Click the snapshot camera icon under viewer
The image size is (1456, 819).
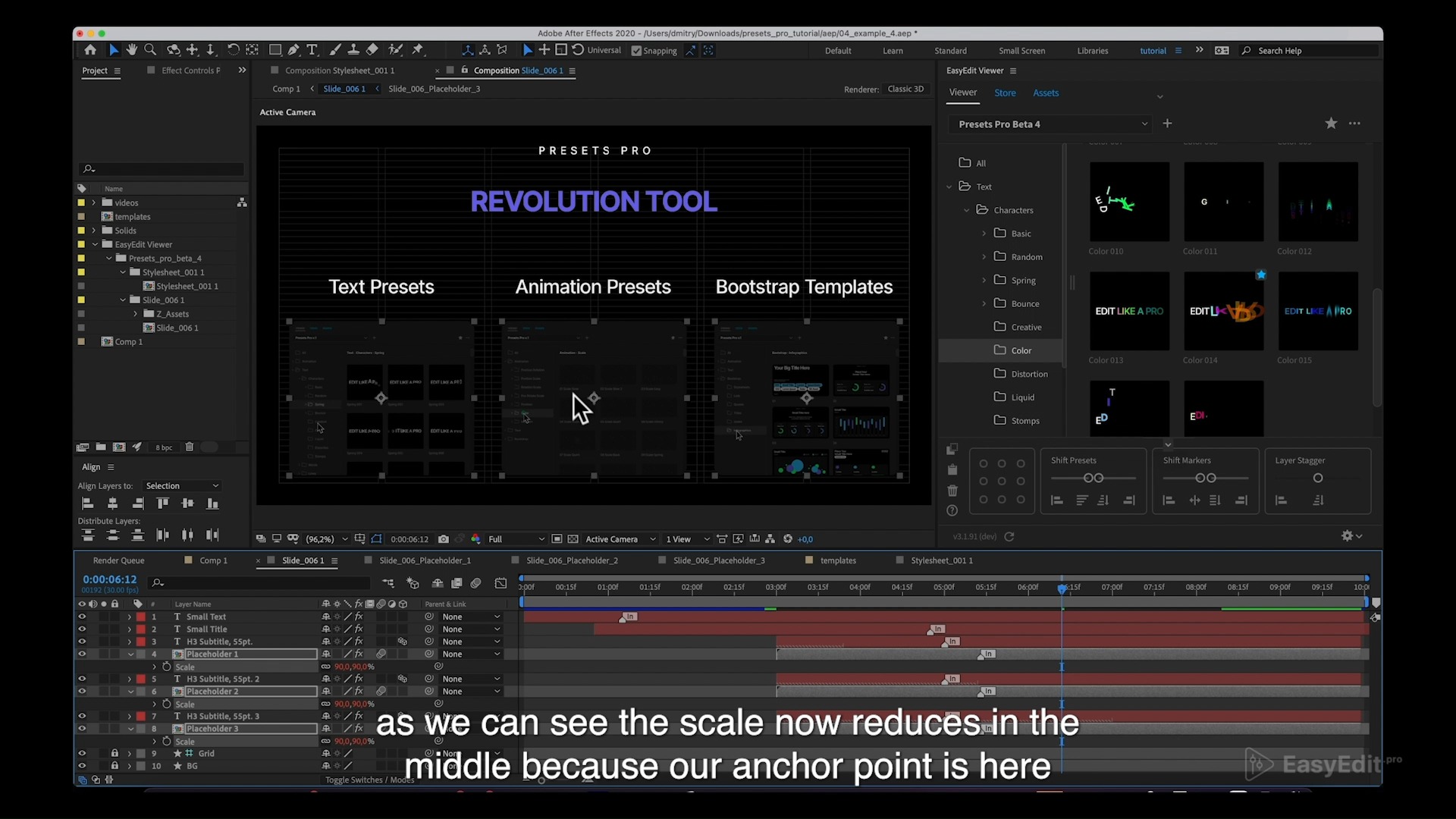pos(444,539)
